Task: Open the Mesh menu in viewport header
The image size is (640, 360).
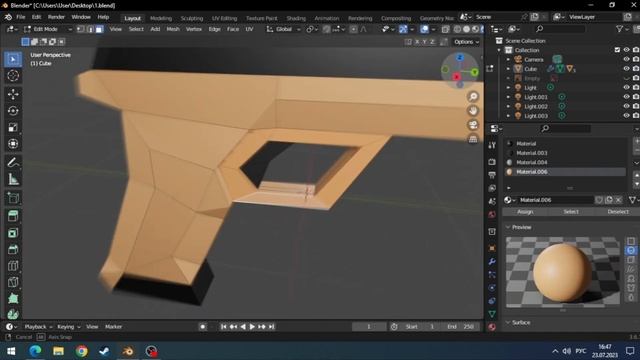Action: [x=173, y=29]
